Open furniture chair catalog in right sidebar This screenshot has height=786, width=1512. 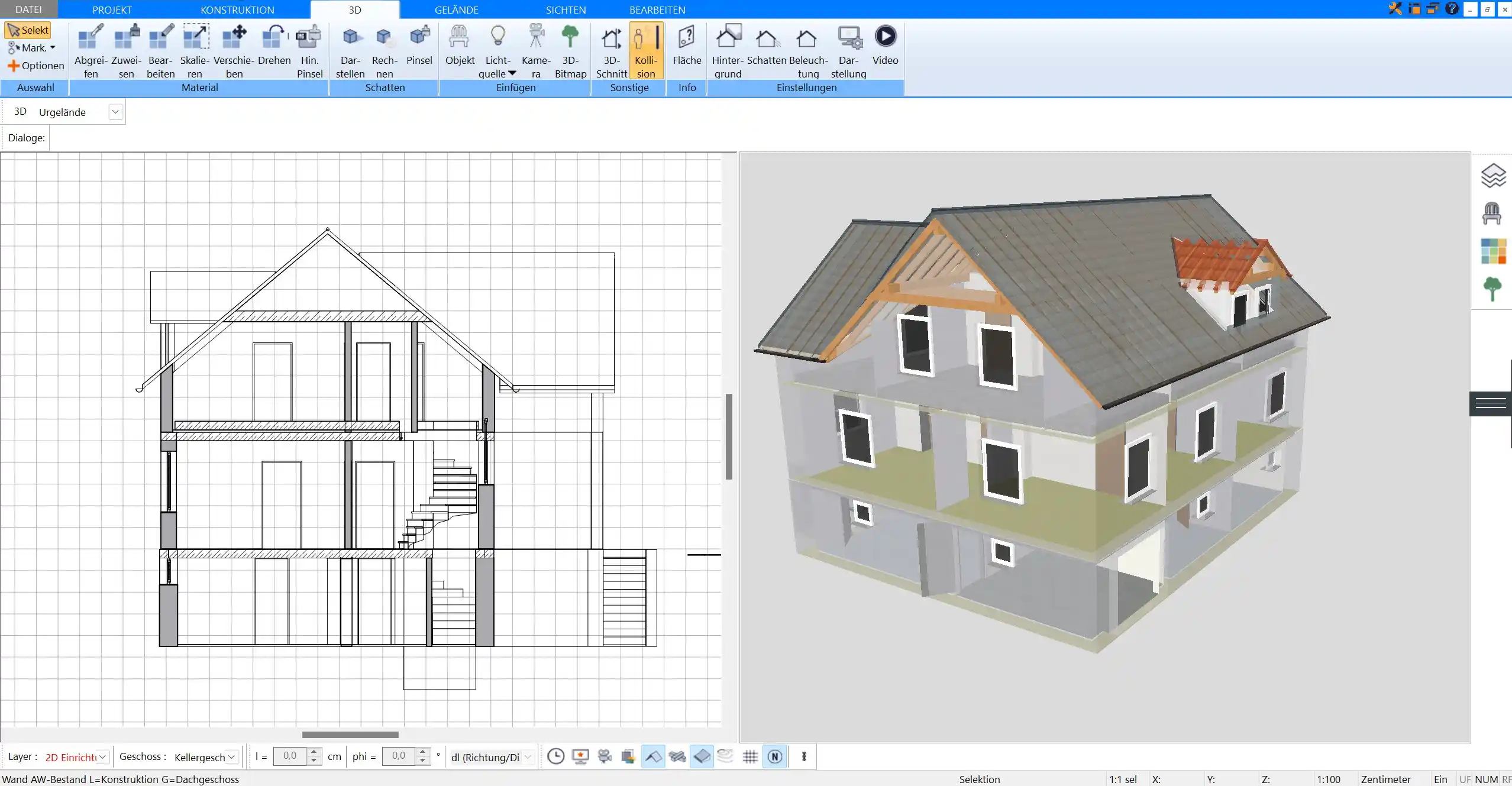tap(1492, 214)
